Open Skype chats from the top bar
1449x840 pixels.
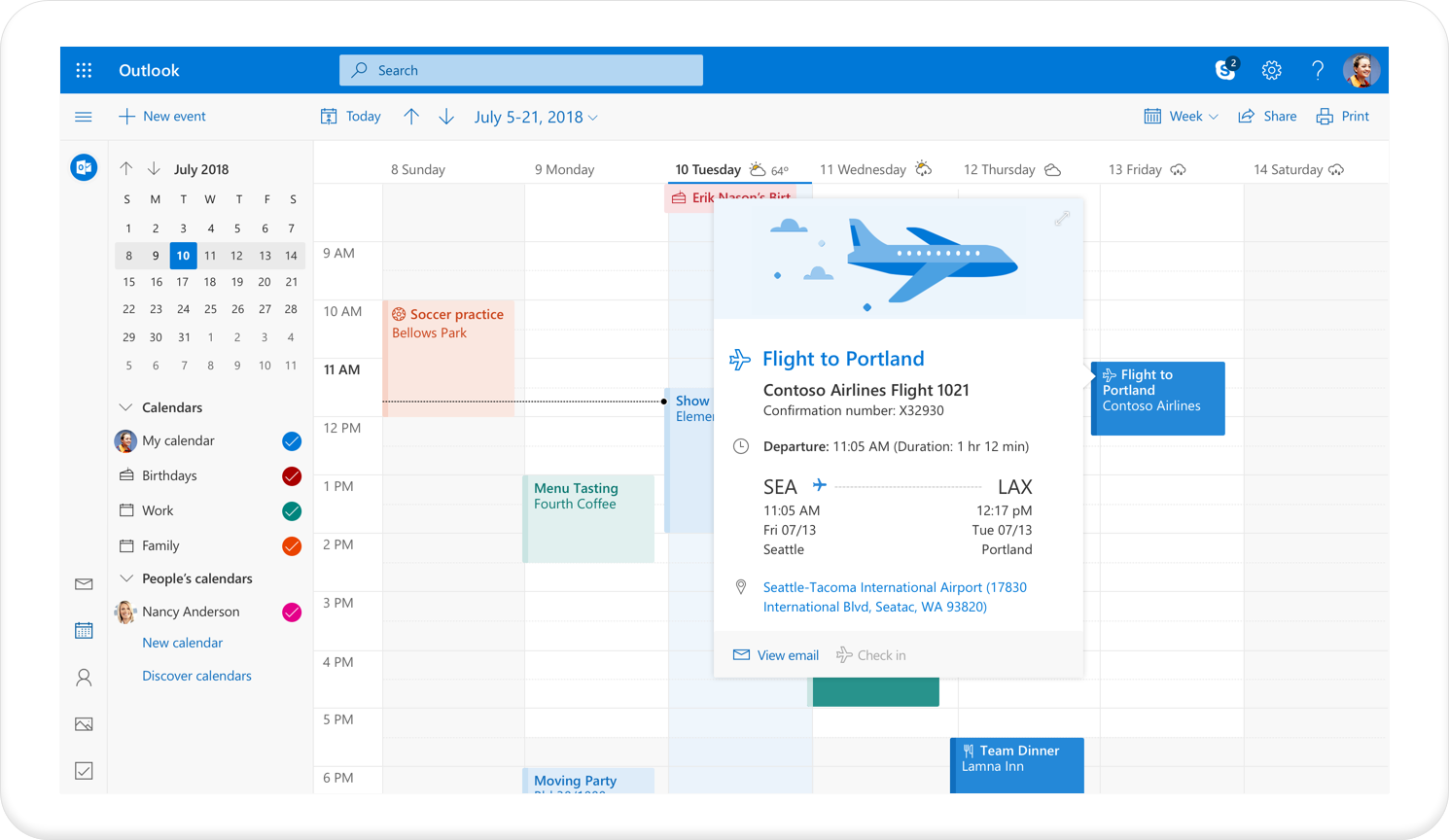click(x=1224, y=70)
